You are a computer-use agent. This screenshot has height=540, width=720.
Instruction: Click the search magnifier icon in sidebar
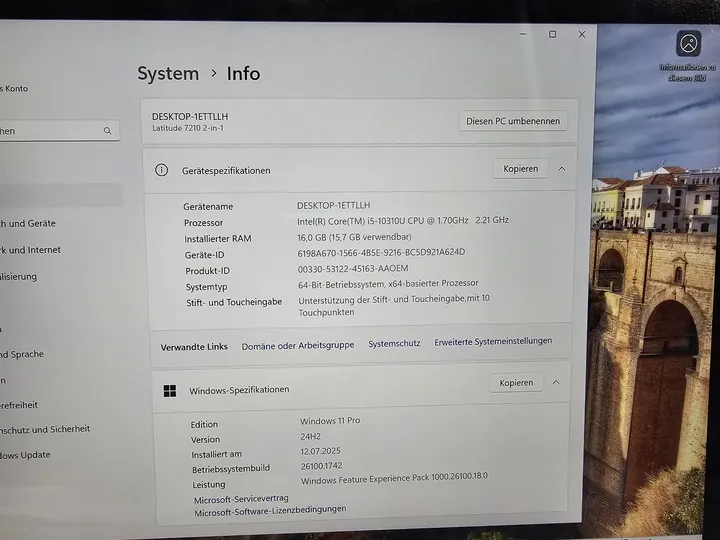click(x=107, y=131)
